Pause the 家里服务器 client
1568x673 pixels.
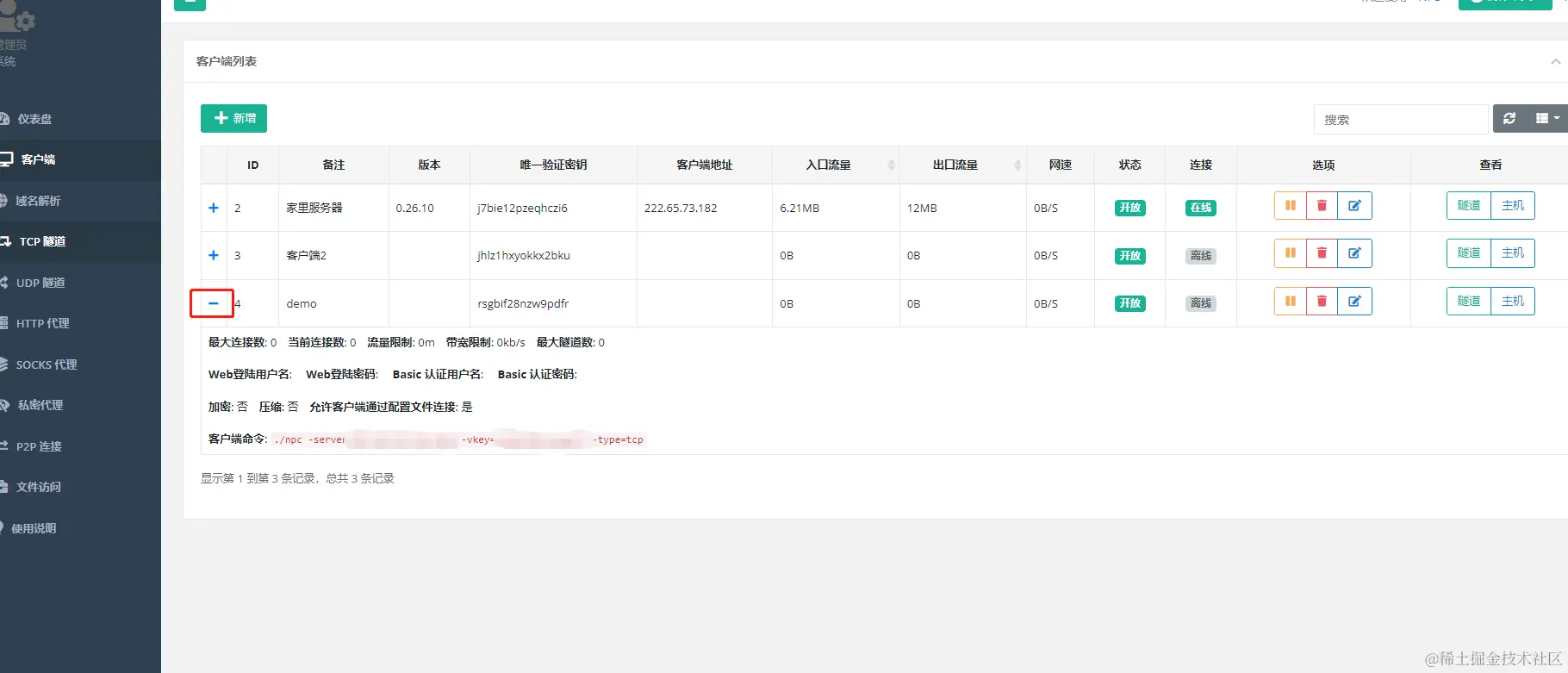click(x=1290, y=206)
